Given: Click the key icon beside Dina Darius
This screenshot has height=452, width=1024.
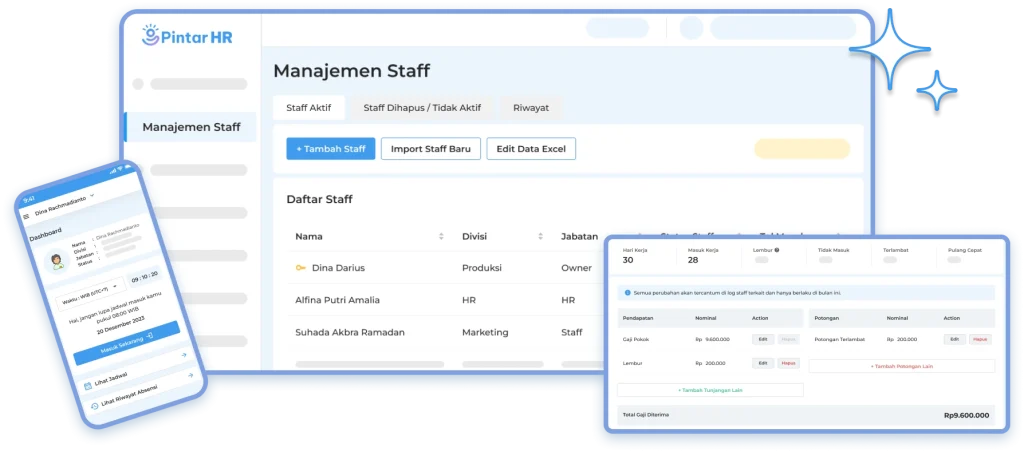Looking at the screenshot, I should (x=300, y=268).
